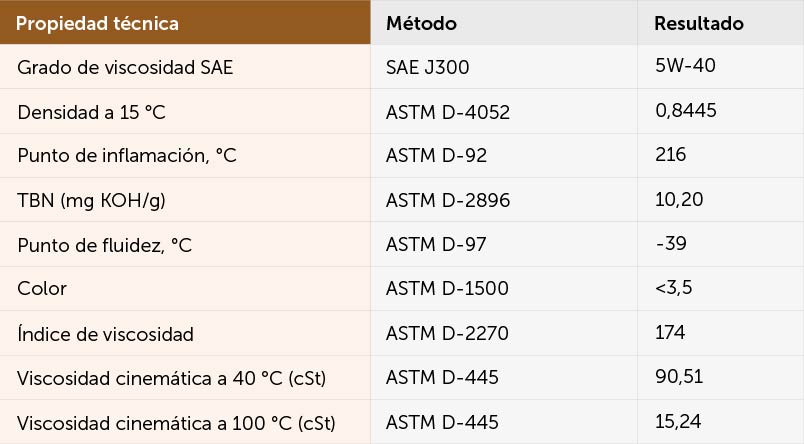Click the Densidad a 15 °C label
The height and width of the screenshot is (444, 804).
tap(91, 112)
